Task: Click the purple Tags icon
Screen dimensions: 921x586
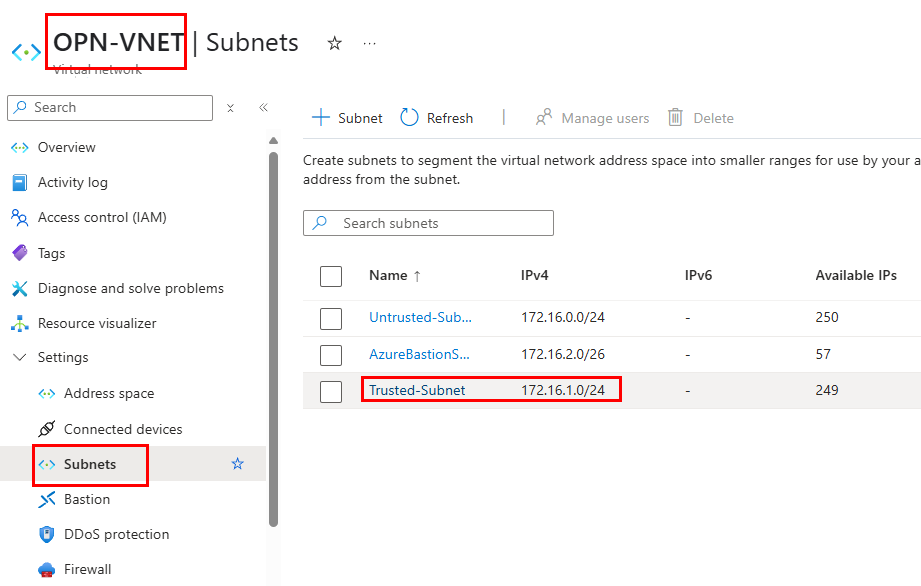Action: point(19,253)
